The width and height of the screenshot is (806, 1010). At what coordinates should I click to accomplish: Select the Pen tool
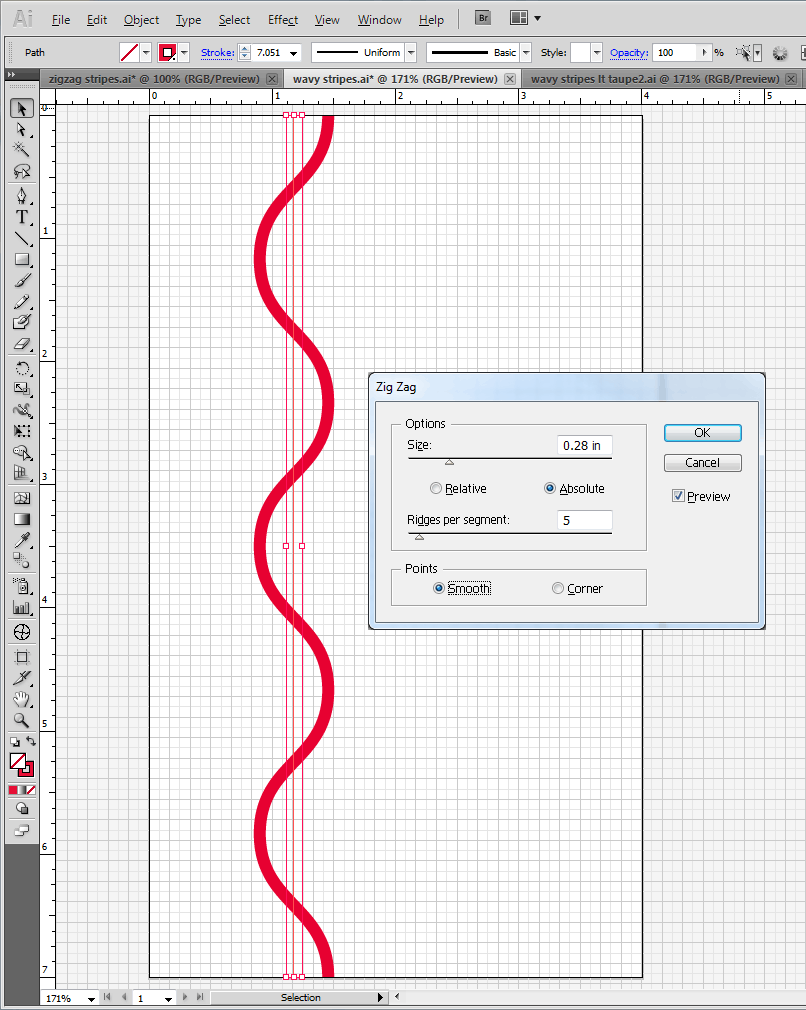tap(21, 196)
